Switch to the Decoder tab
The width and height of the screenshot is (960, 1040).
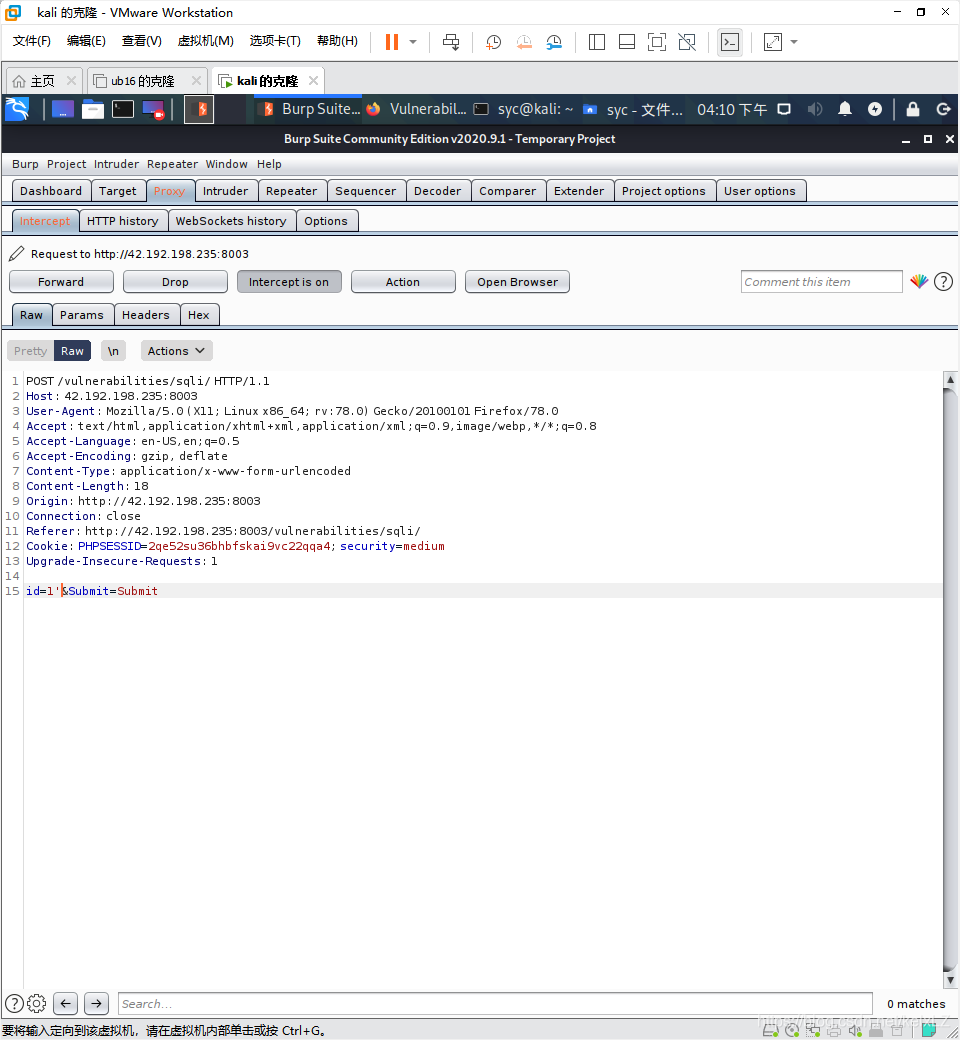click(437, 191)
